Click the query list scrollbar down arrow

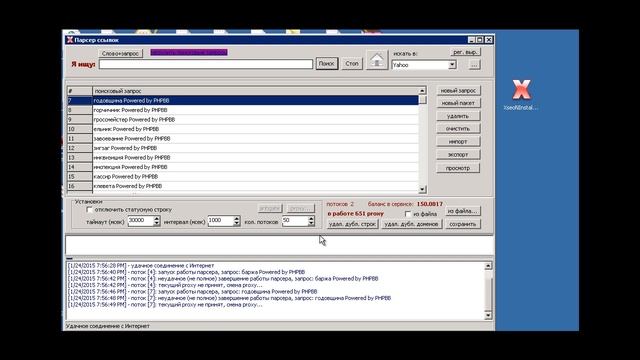pyautogui.click(x=422, y=189)
